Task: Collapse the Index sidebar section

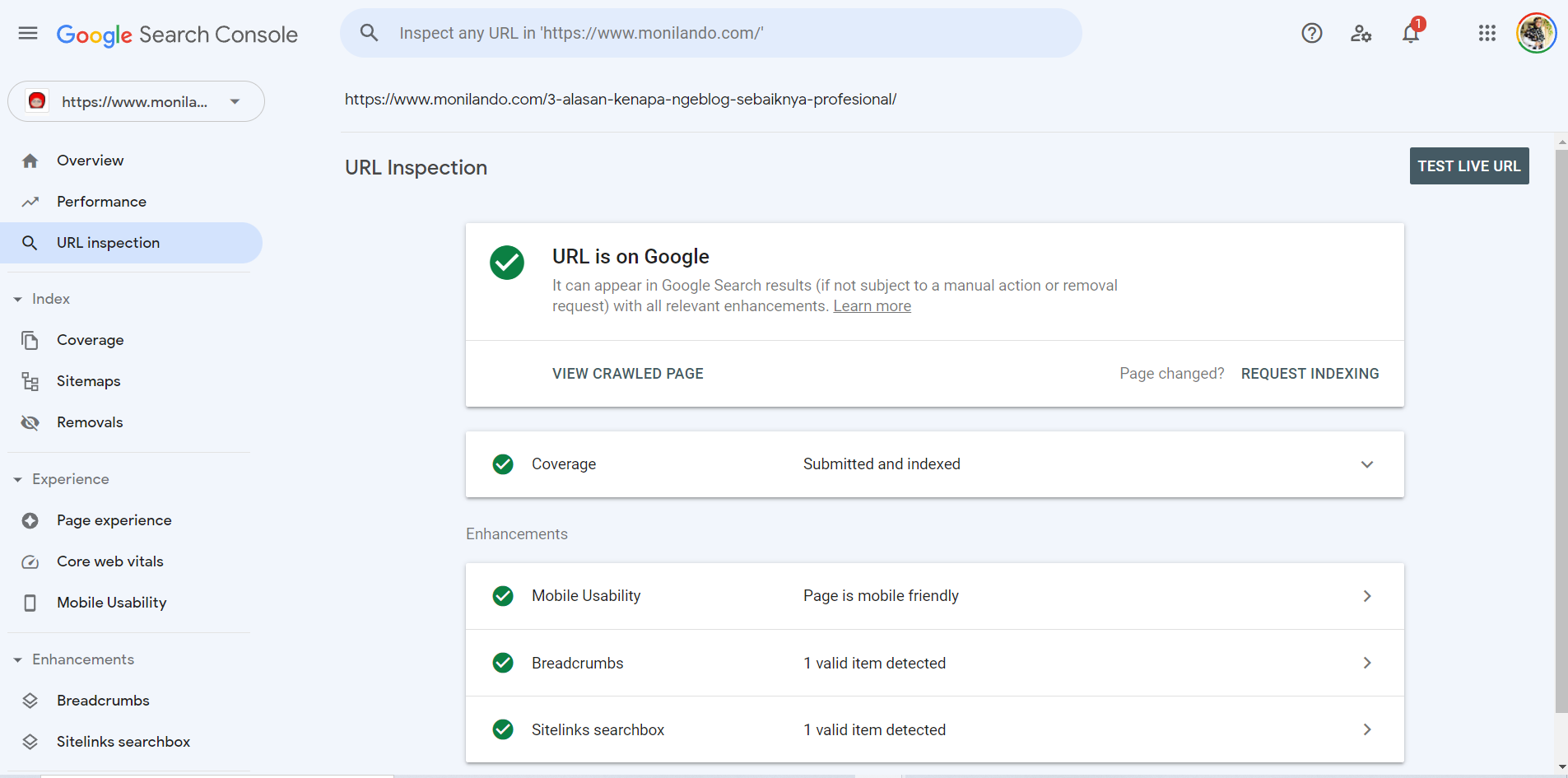Action: (x=18, y=299)
